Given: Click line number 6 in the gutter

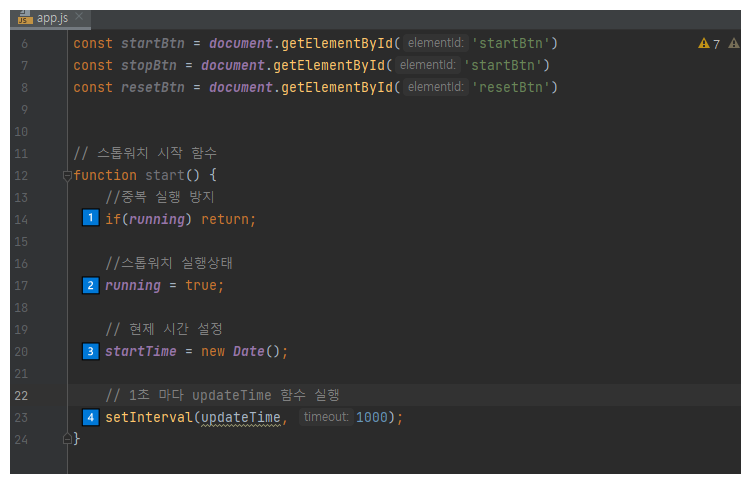Looking at the screenshot, I should click(24, 44).
